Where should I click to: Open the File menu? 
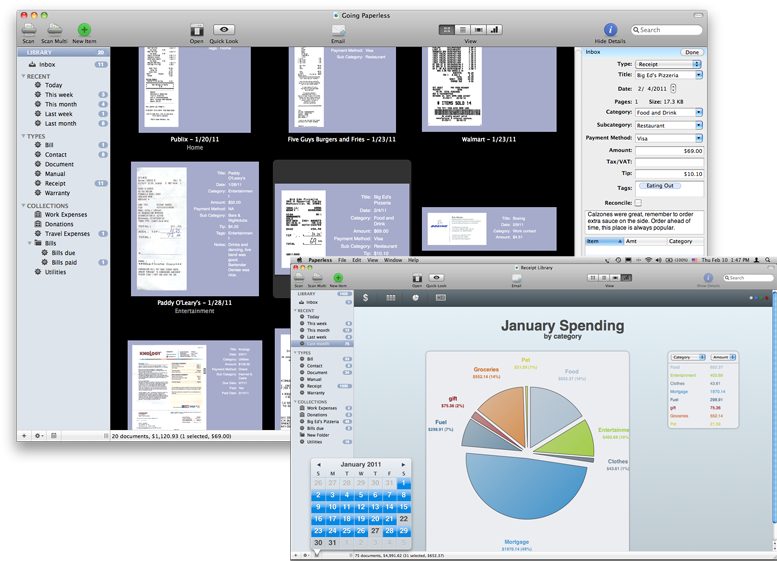coord(342,260)
